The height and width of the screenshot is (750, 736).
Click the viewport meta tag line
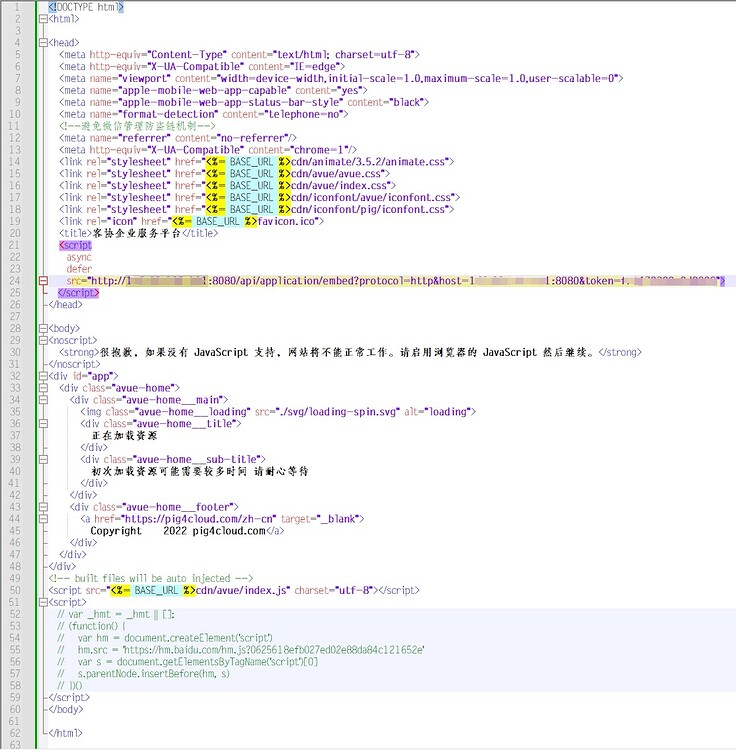tap(341, 79)
